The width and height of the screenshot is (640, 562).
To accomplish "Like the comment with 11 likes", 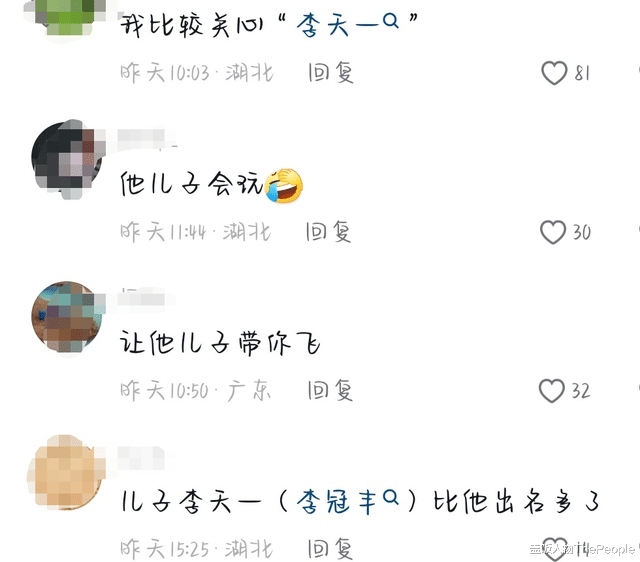I will 555,549.
